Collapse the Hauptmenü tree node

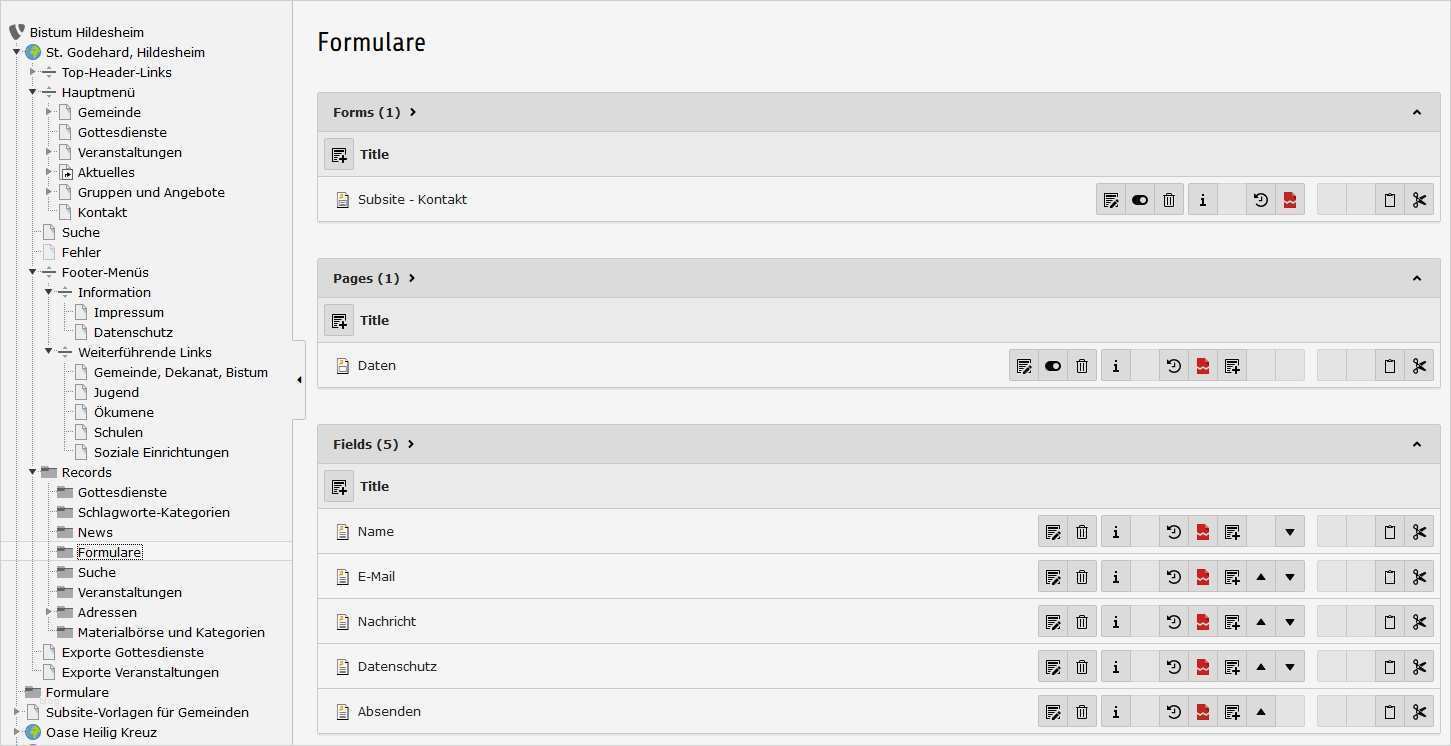coord(33,92)
